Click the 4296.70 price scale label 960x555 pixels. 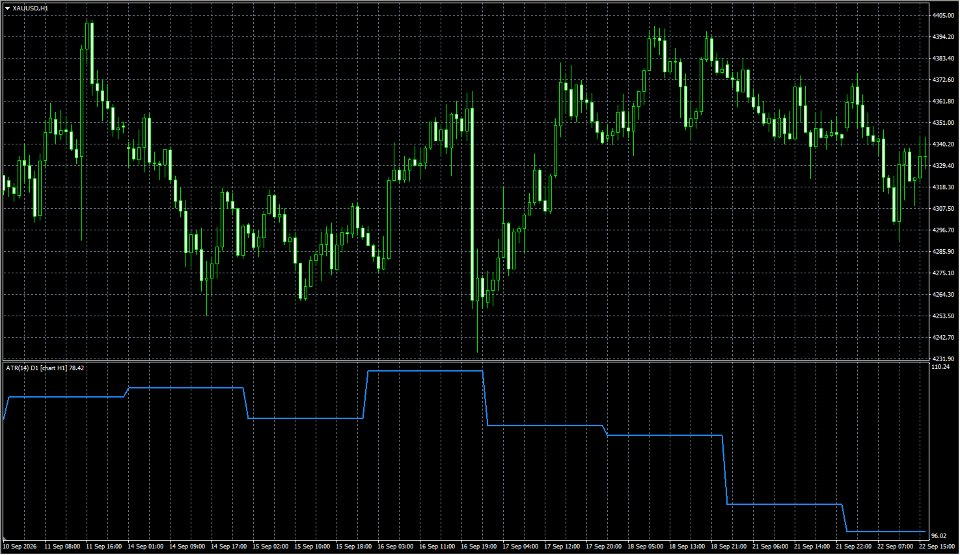[943, 230]
